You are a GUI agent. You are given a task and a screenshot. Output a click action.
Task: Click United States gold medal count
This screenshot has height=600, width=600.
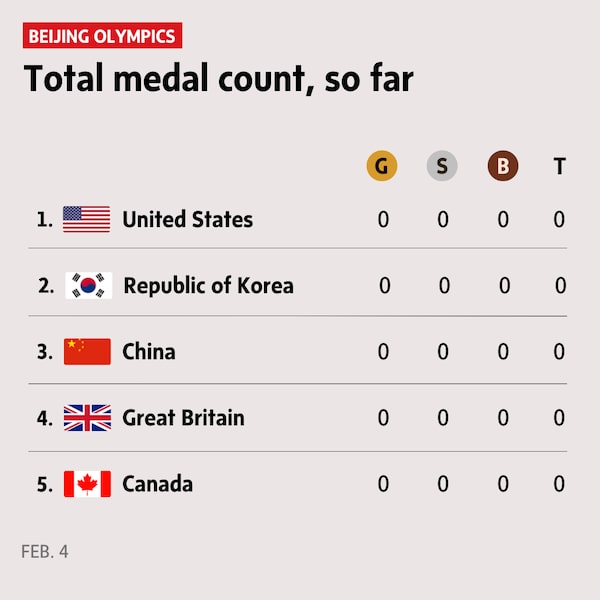coord(383,219)
